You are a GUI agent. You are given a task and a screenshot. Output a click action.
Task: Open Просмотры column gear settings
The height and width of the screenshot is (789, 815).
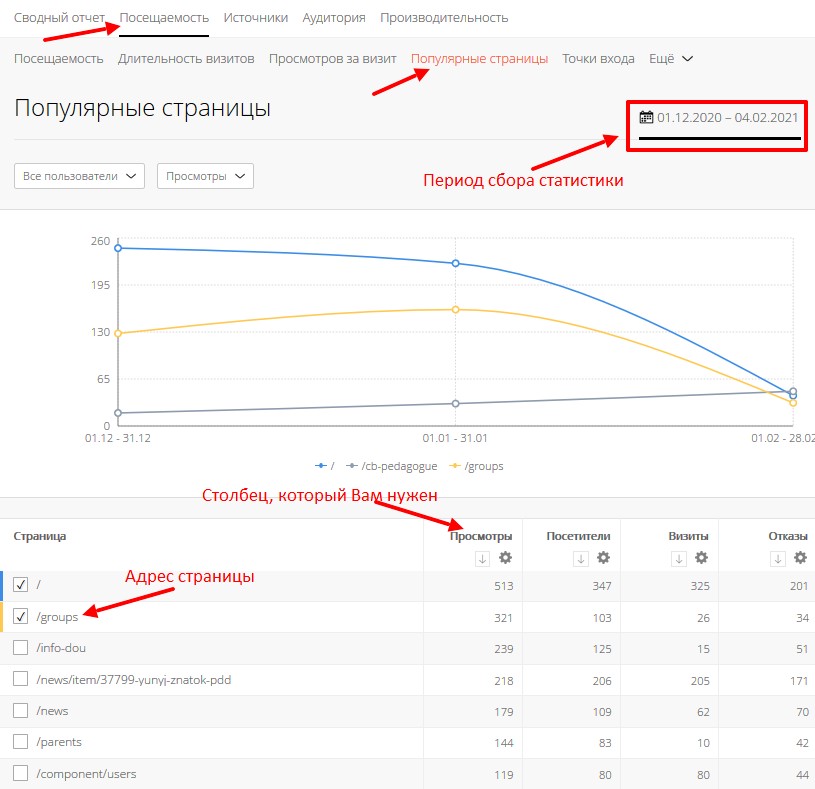coord(505,558)
